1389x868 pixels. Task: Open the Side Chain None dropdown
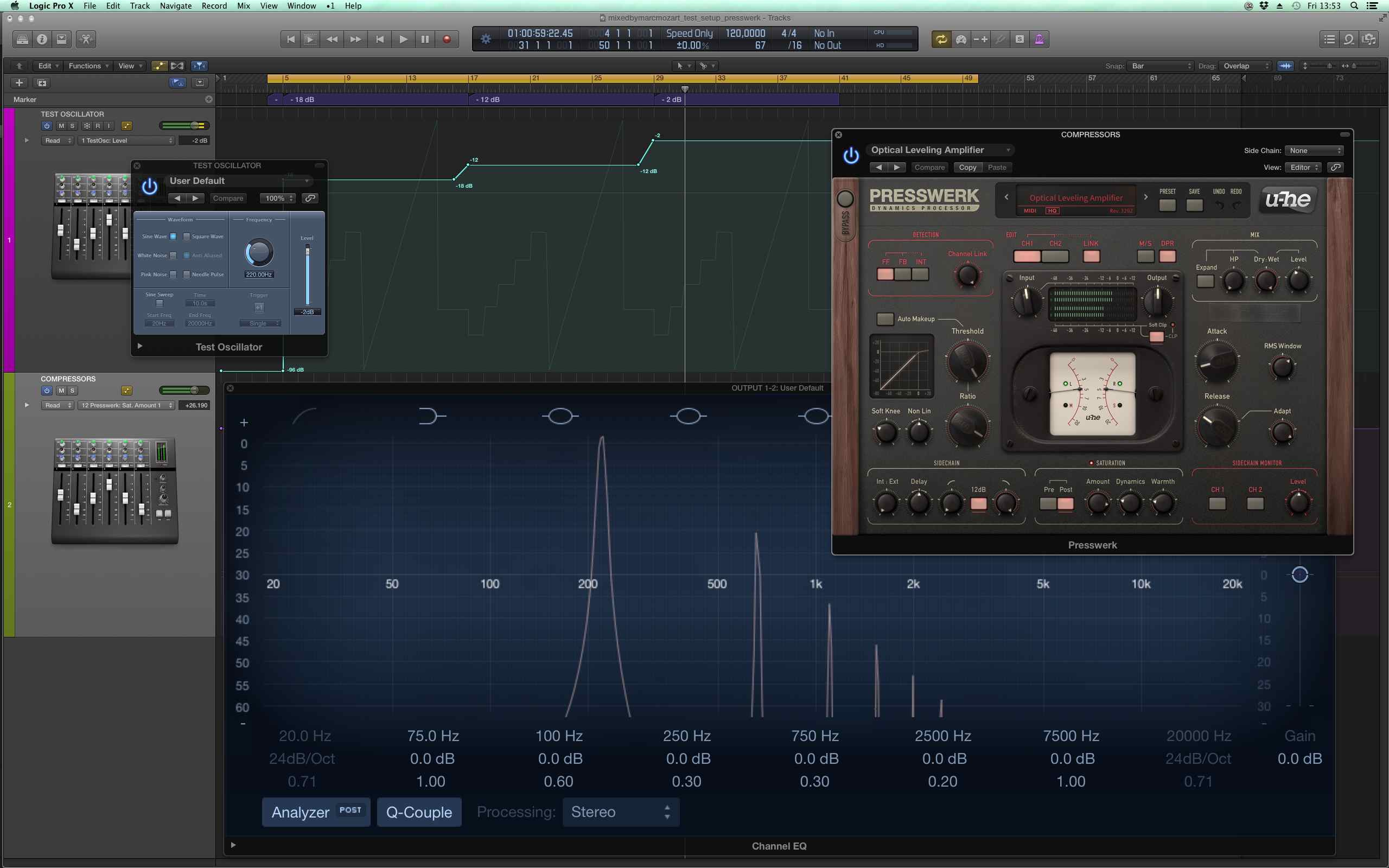pos(1314,150)
